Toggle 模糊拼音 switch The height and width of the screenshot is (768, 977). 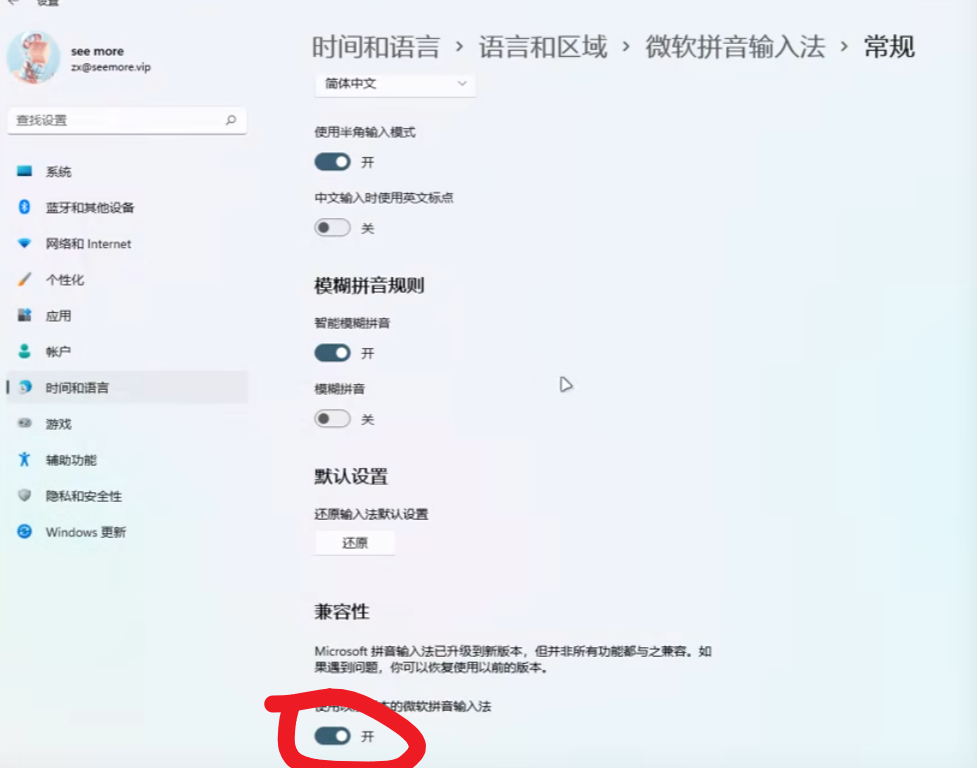[332, 419]
